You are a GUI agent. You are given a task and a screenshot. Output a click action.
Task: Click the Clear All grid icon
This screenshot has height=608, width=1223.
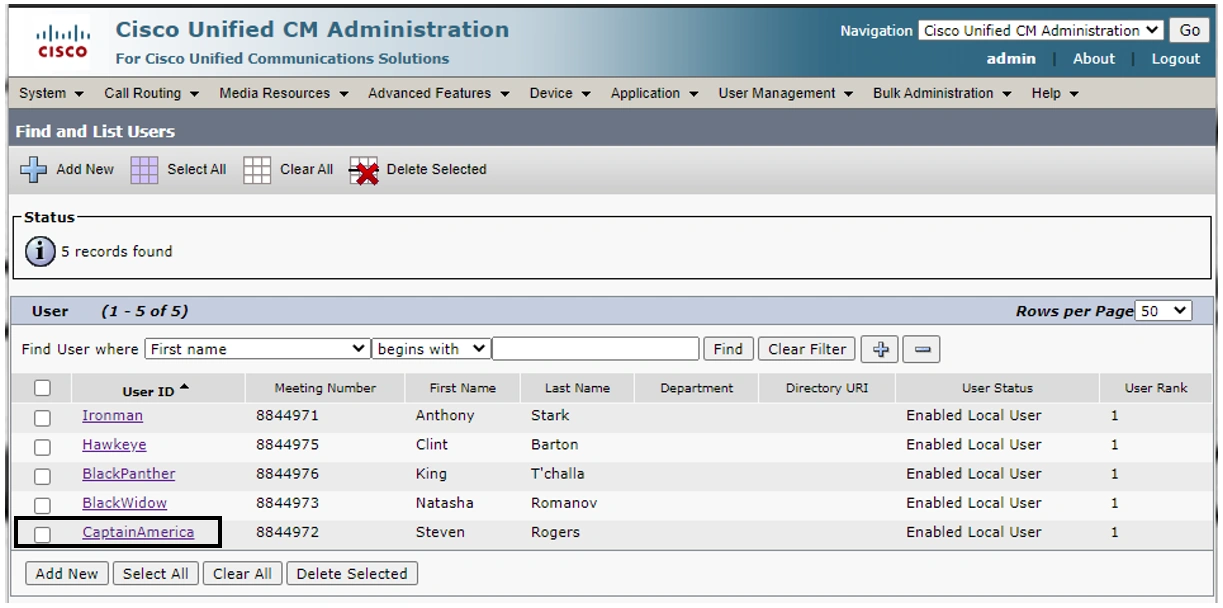[257, 170]
